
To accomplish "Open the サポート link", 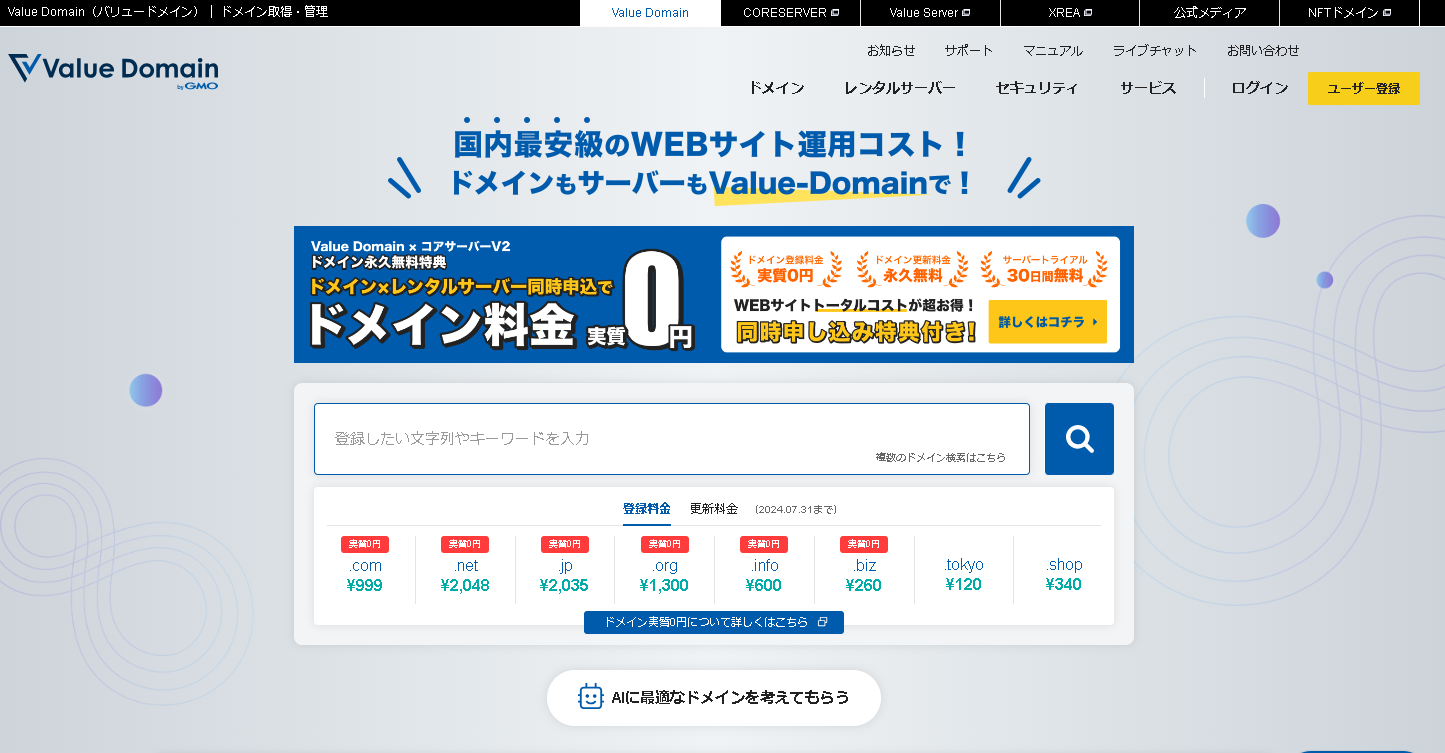I will pyautogui.click(x=969, y=50).
